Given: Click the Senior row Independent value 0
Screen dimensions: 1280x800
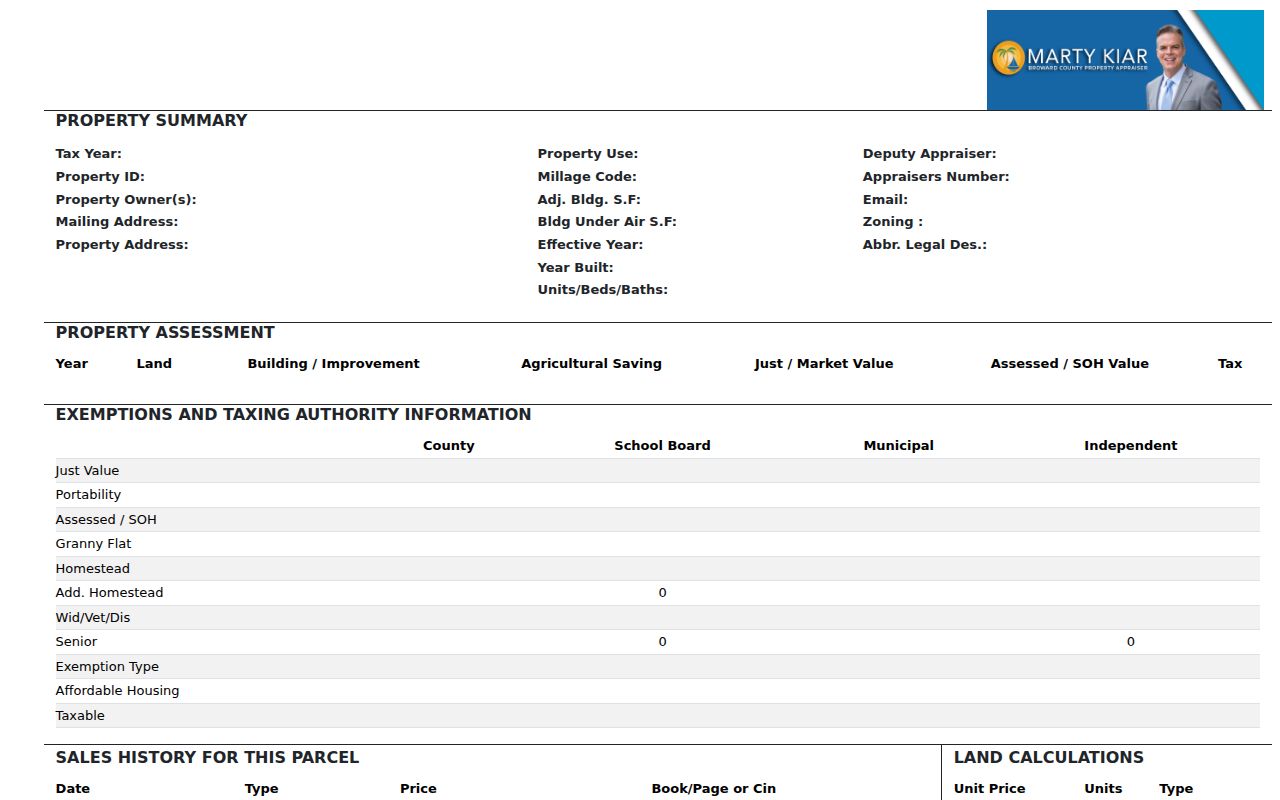Looking at the screenshot, I should 1131,642.
